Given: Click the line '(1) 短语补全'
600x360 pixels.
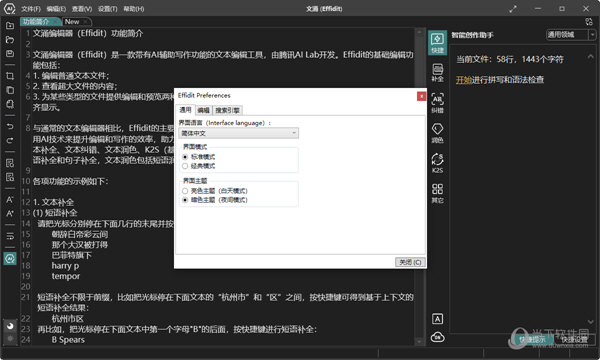Looking at the screenshot, I should [x=55, y=213].
